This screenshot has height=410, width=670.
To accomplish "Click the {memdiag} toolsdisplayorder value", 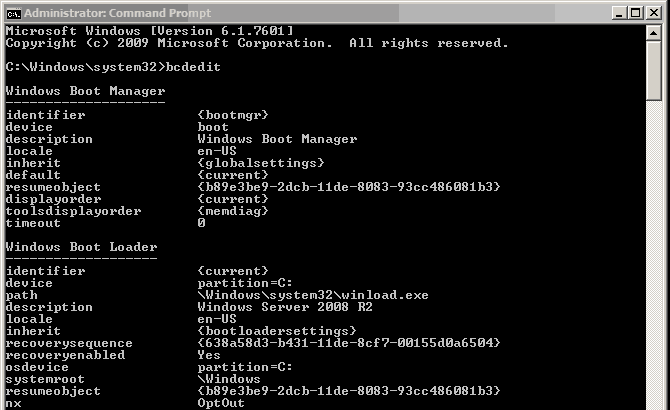I will tap(233, 211).
